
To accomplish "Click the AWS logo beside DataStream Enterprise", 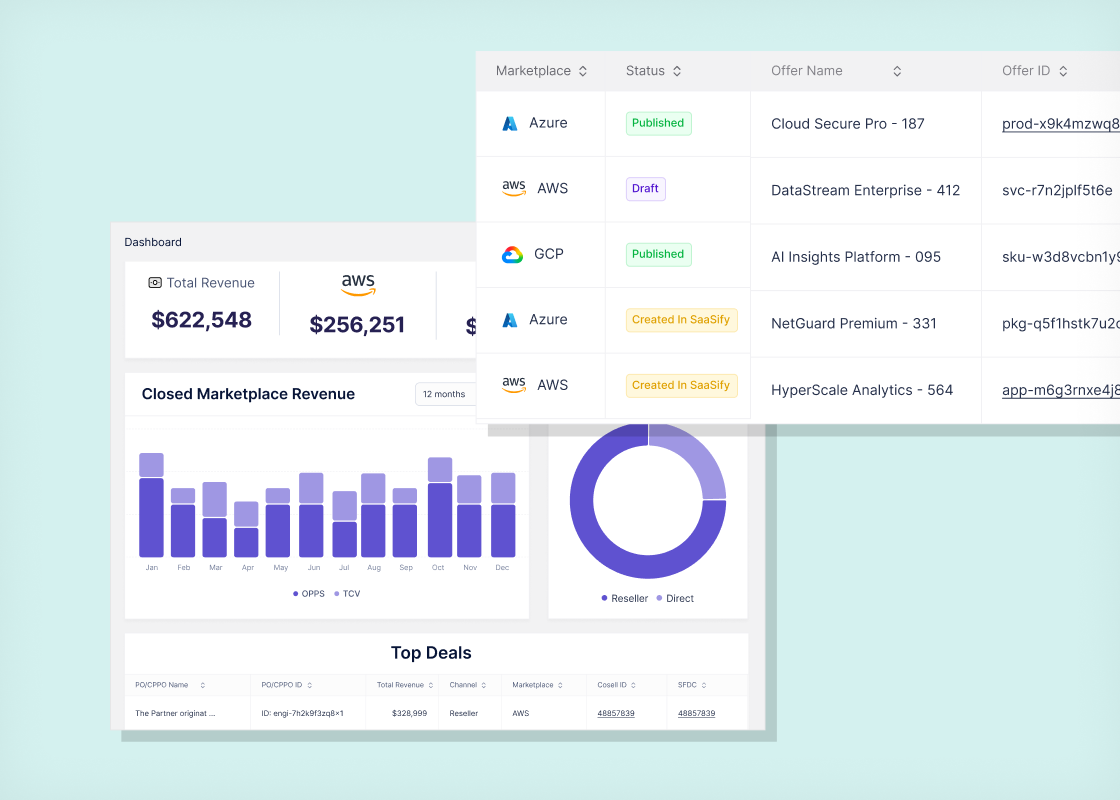I will coord(514,189).
